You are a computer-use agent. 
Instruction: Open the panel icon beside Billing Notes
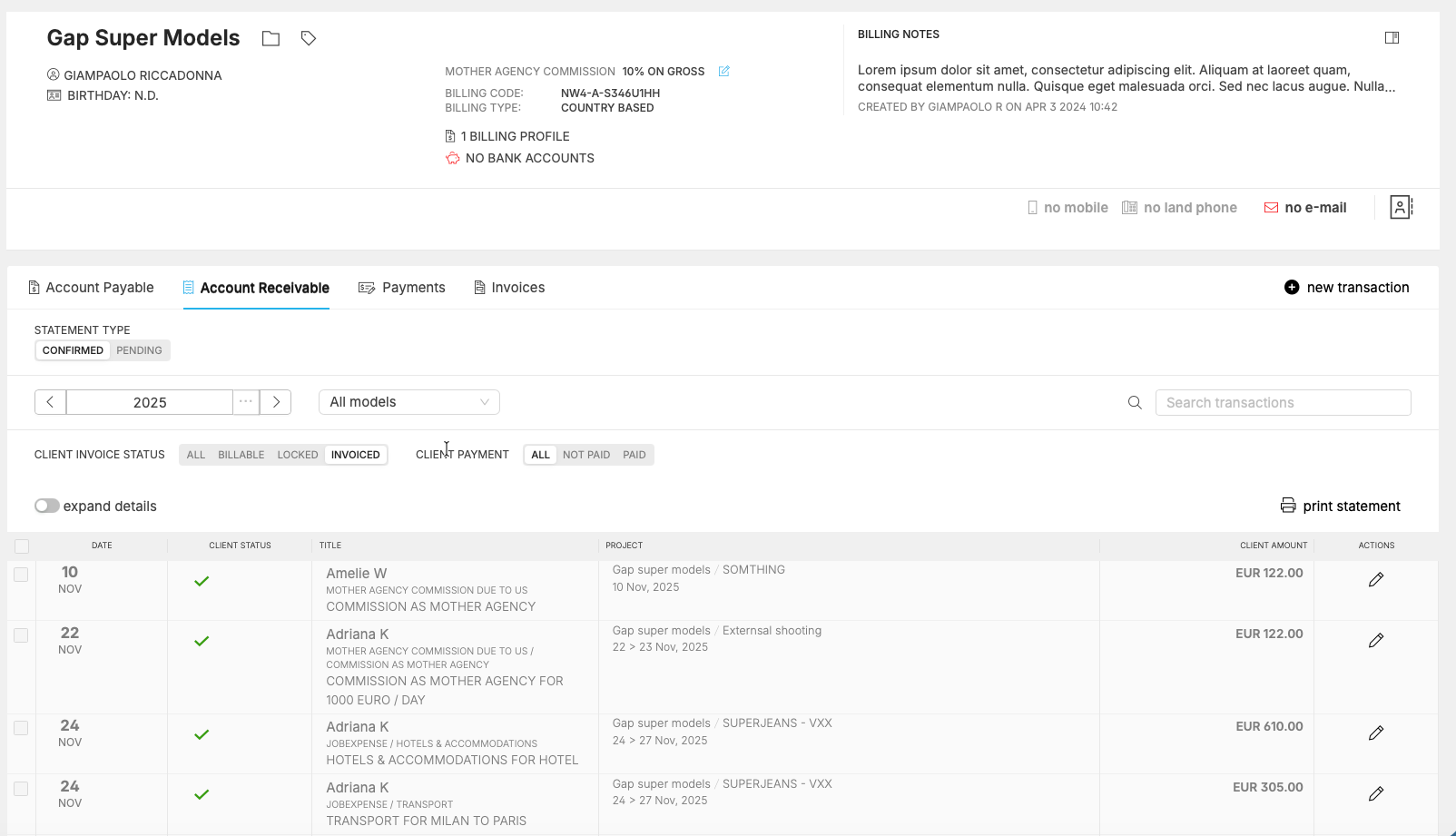[x=1392, y=37]
